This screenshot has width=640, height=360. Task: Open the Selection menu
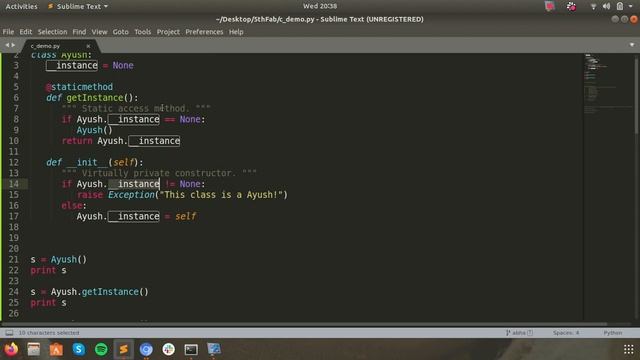52,32
